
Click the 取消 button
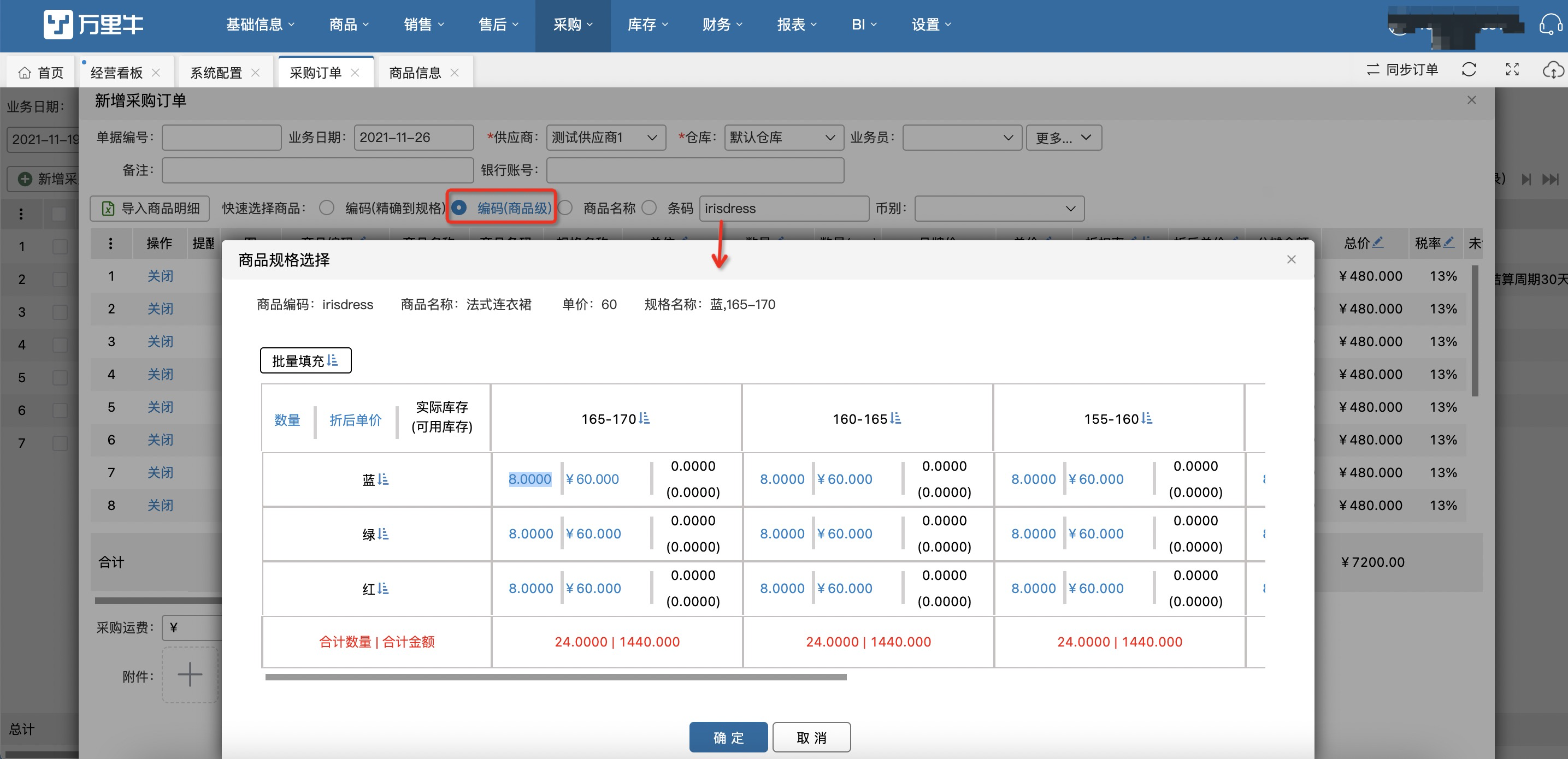pyautogui.click(x=811, y=737)
